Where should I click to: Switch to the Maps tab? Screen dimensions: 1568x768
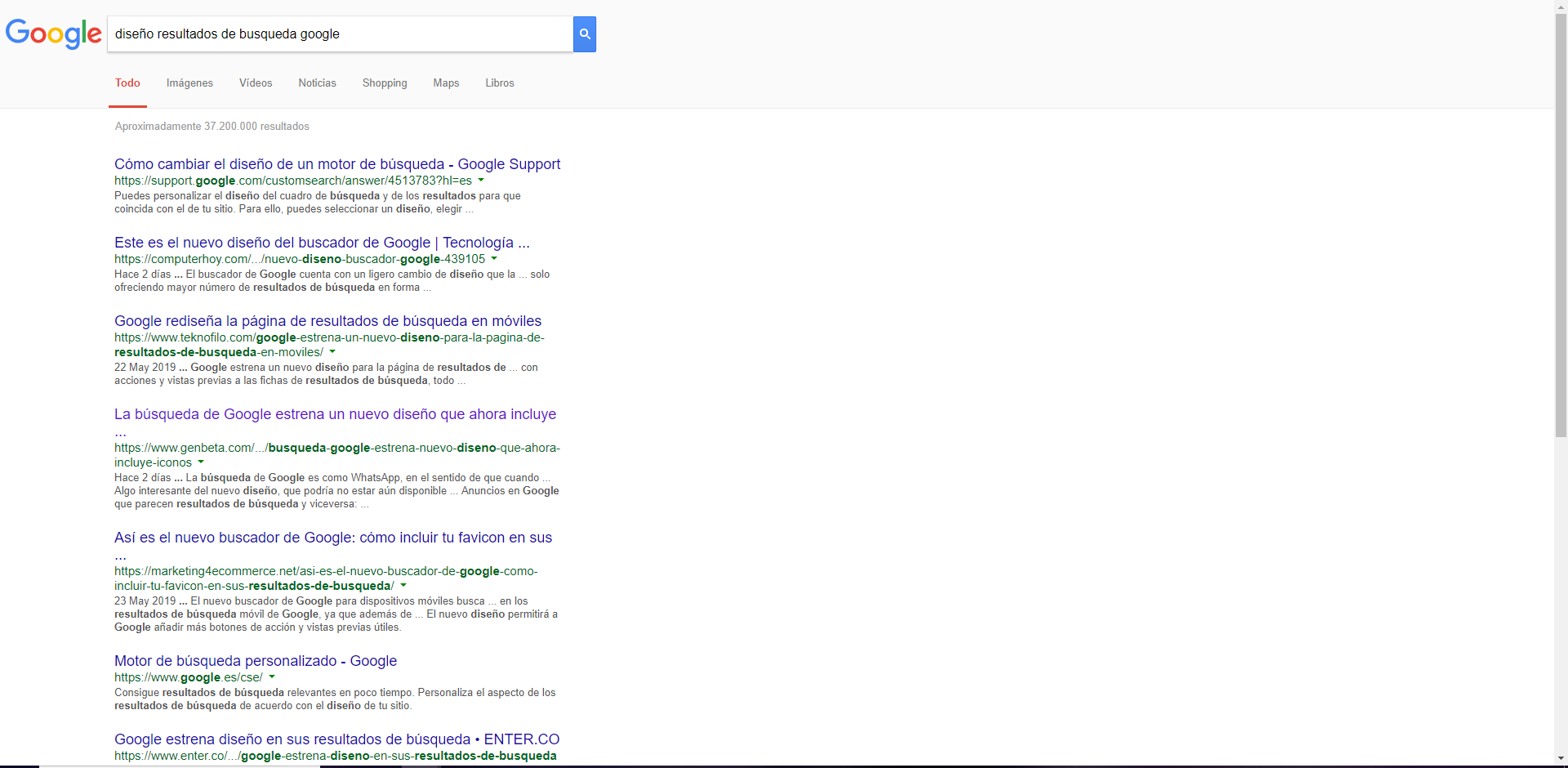(446, 83)
